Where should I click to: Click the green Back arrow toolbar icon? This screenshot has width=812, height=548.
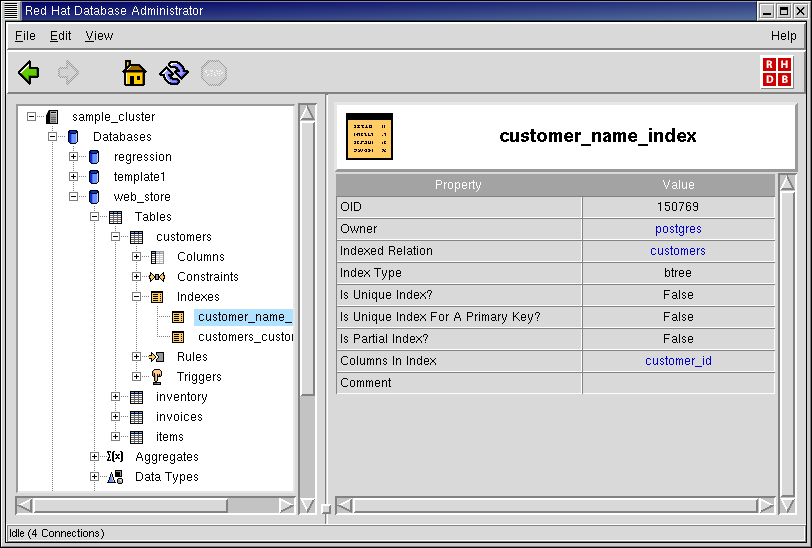tap(29, 72)
